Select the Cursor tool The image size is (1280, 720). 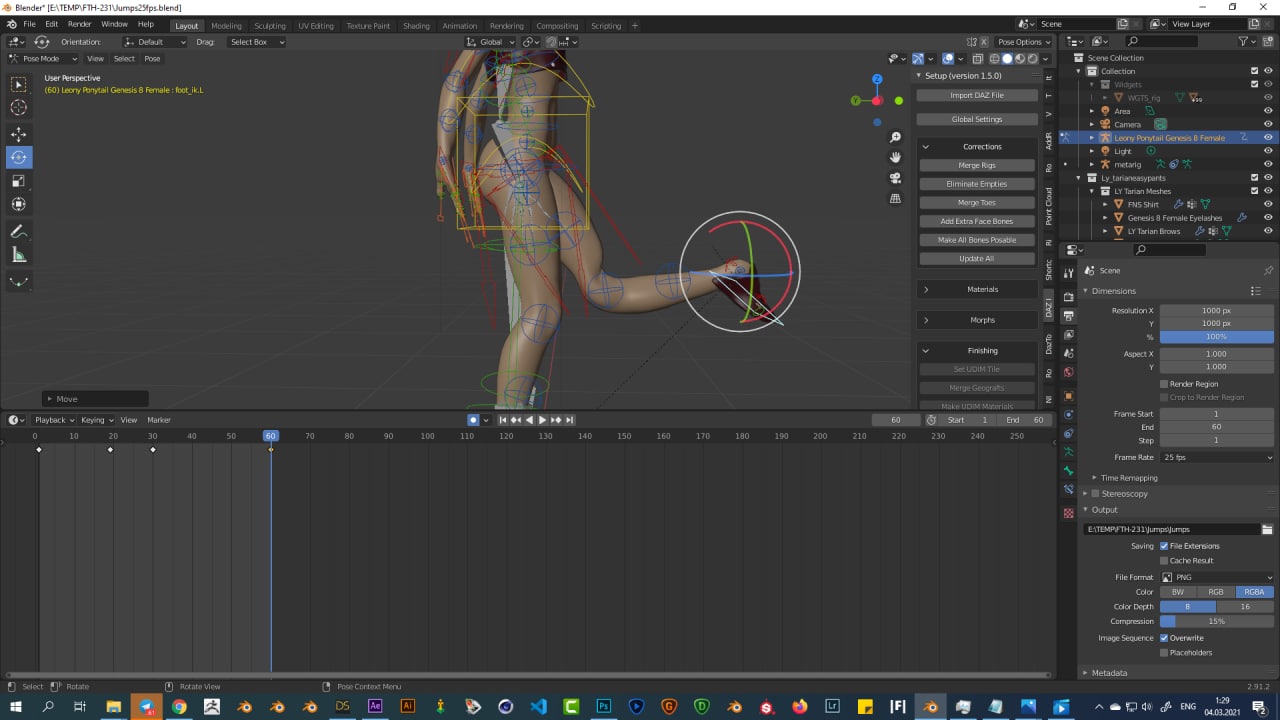(x=19, y=108)
